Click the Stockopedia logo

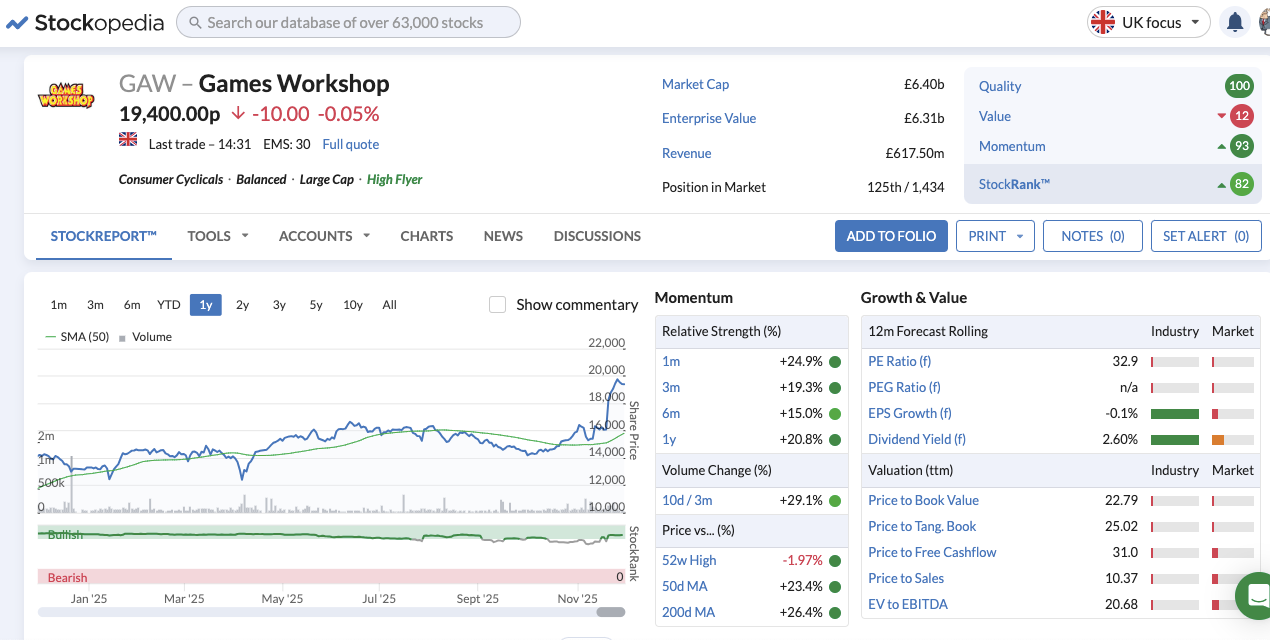coord(85,22)
